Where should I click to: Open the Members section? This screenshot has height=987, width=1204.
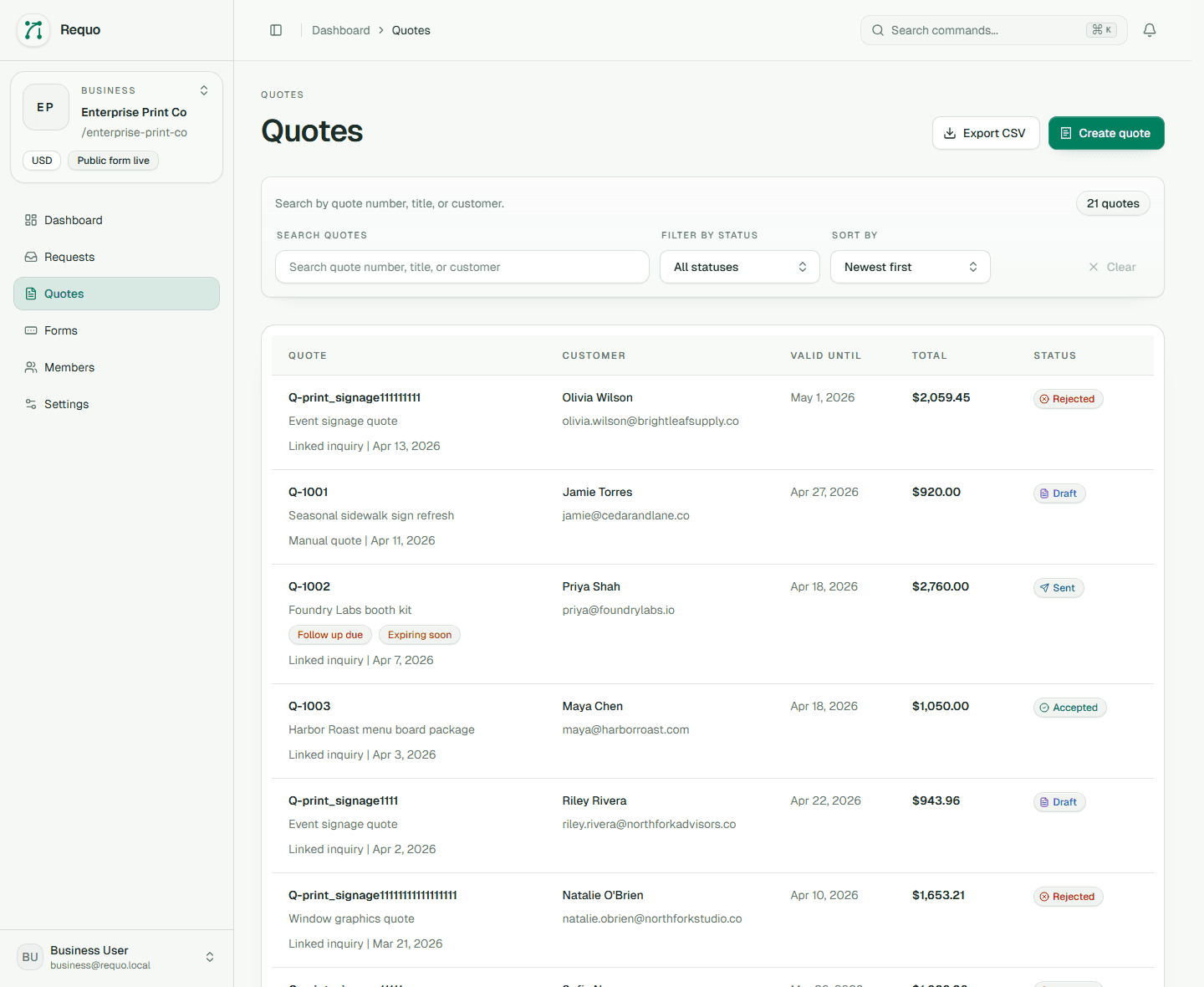point(69,367)
